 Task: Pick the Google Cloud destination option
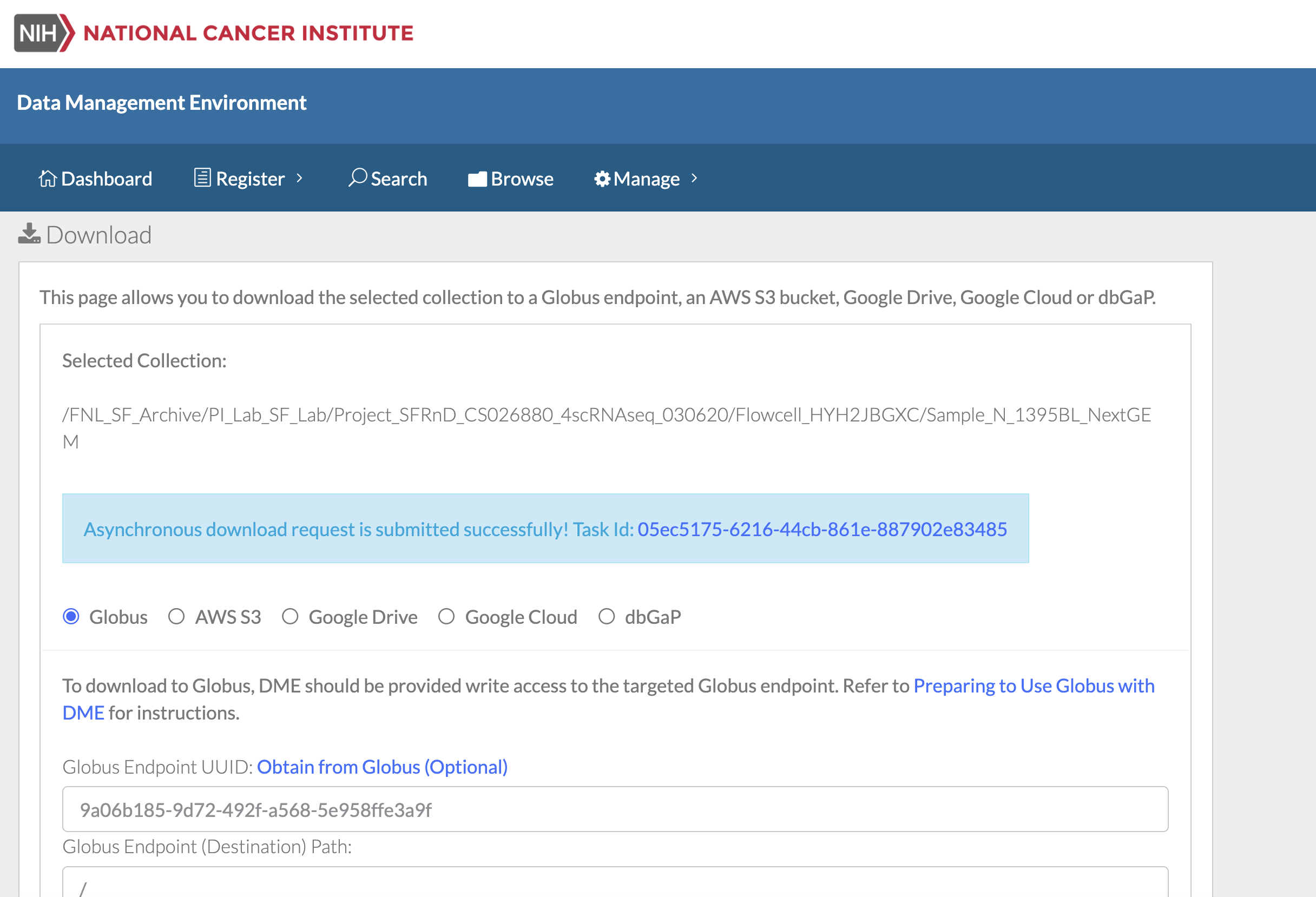(x=446, y=616)
